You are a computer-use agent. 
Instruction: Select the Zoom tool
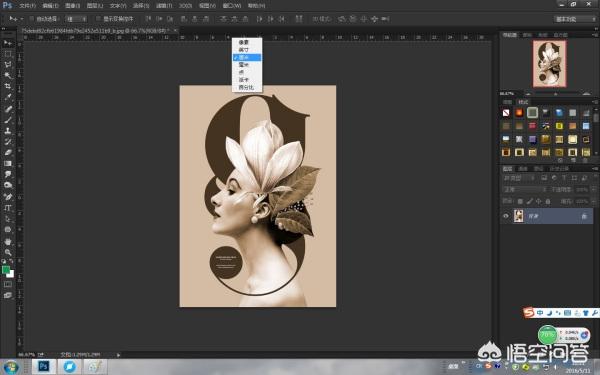pyautogui.click(x=8, y=252)
